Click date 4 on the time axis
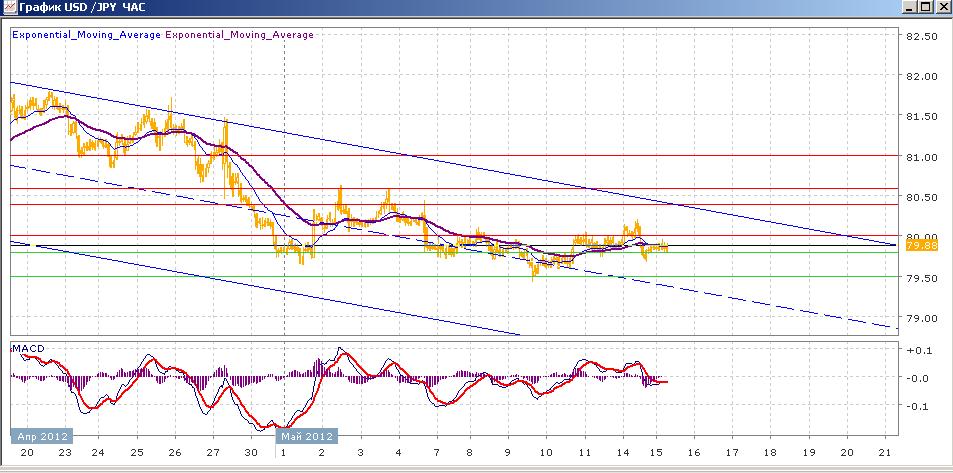This screenshot has width=953, height=473. (x=398, y=453)
